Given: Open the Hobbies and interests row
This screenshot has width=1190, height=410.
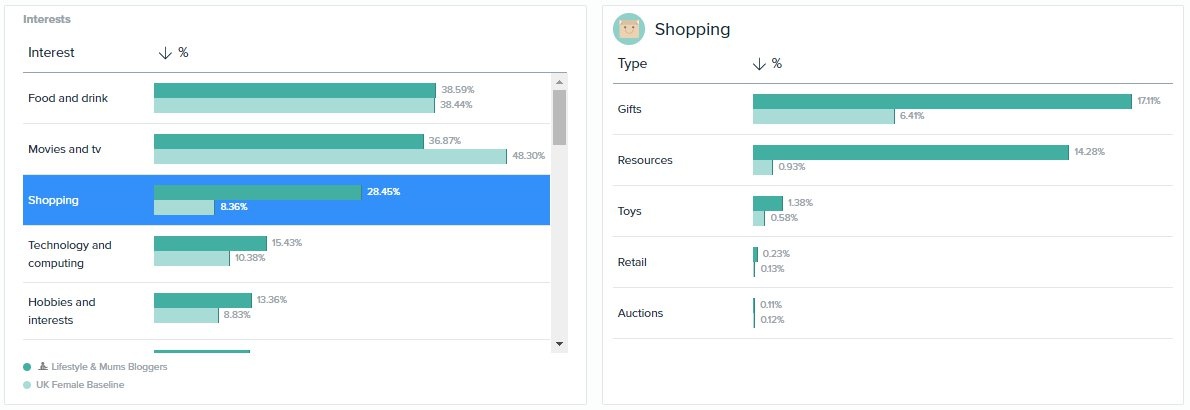Looking at the screenshot, I should (x=286, y=311).
